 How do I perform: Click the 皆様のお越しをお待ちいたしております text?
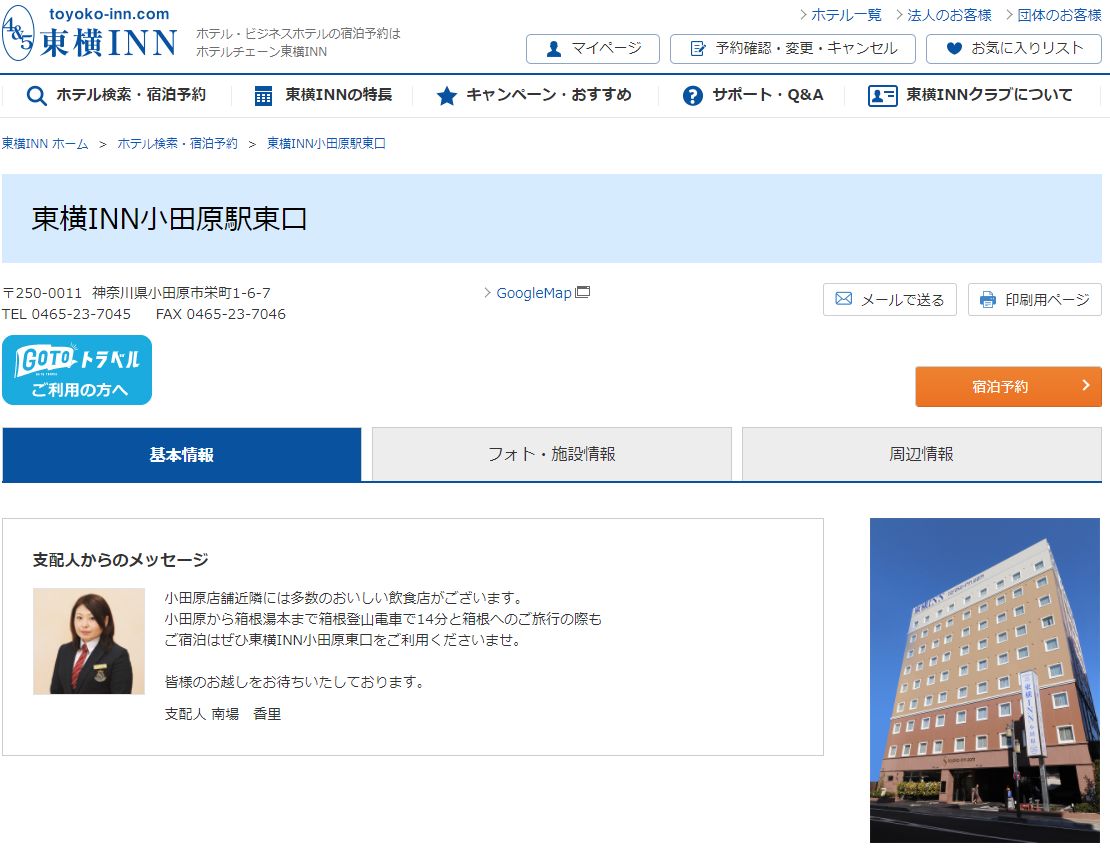294,682
